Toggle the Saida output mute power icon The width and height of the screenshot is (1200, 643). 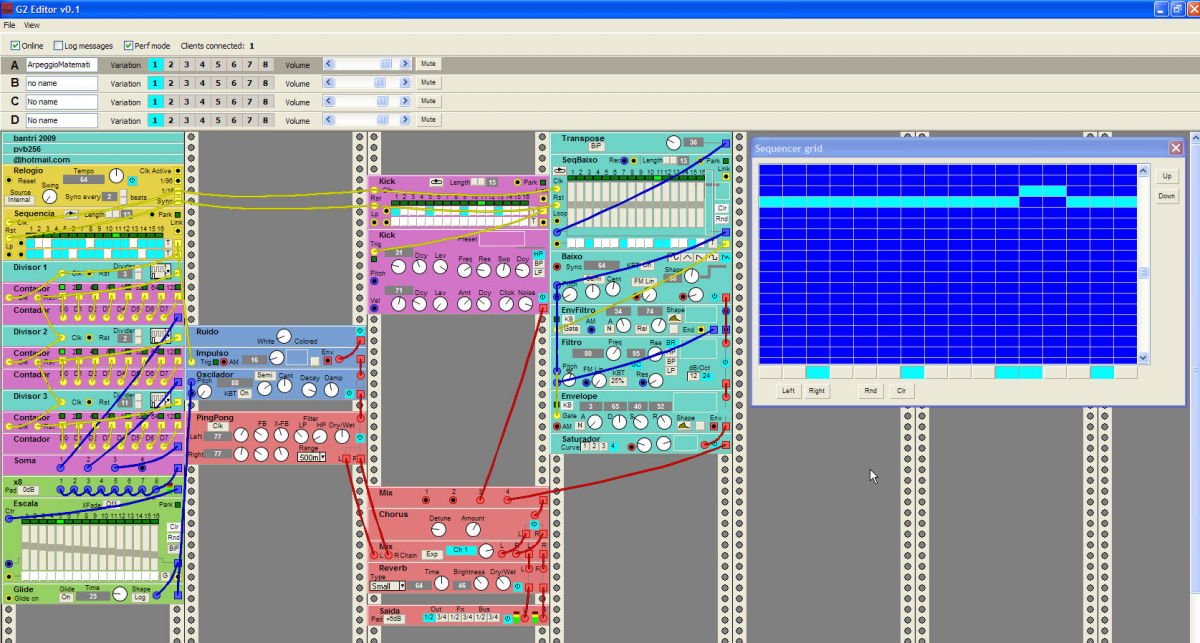pos(507,618)
